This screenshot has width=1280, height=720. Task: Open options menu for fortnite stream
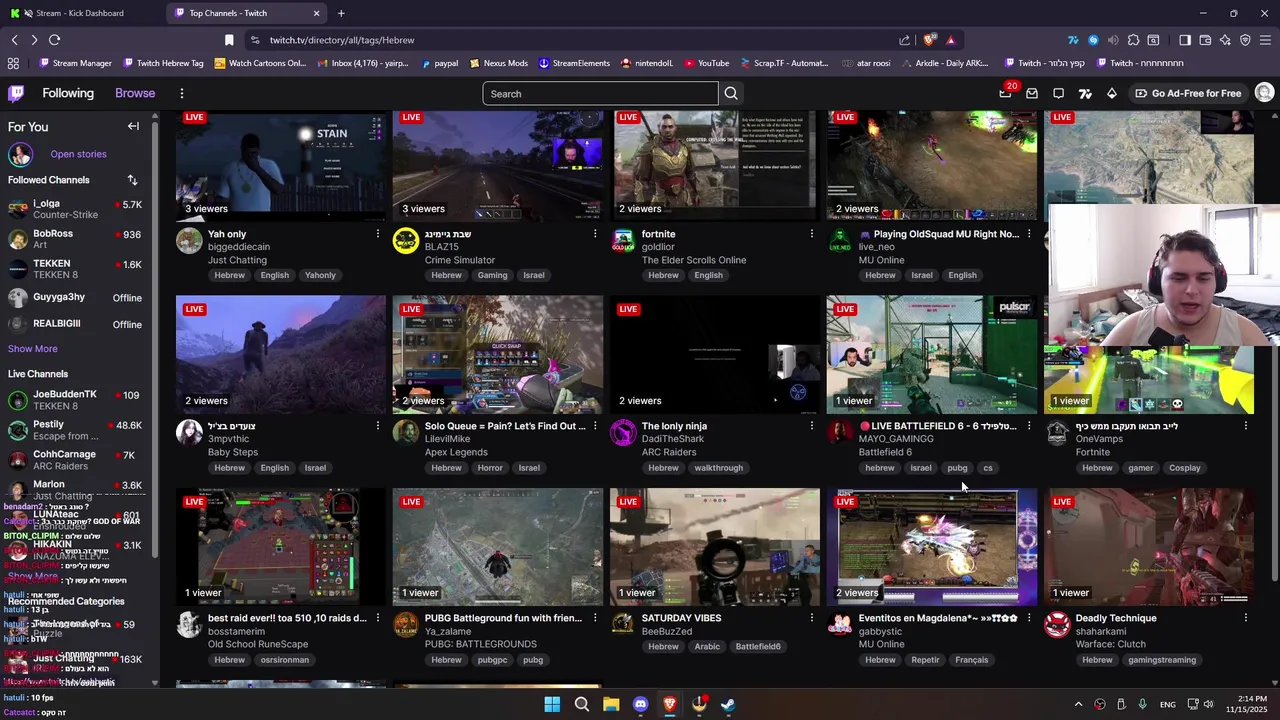[811, 234]
